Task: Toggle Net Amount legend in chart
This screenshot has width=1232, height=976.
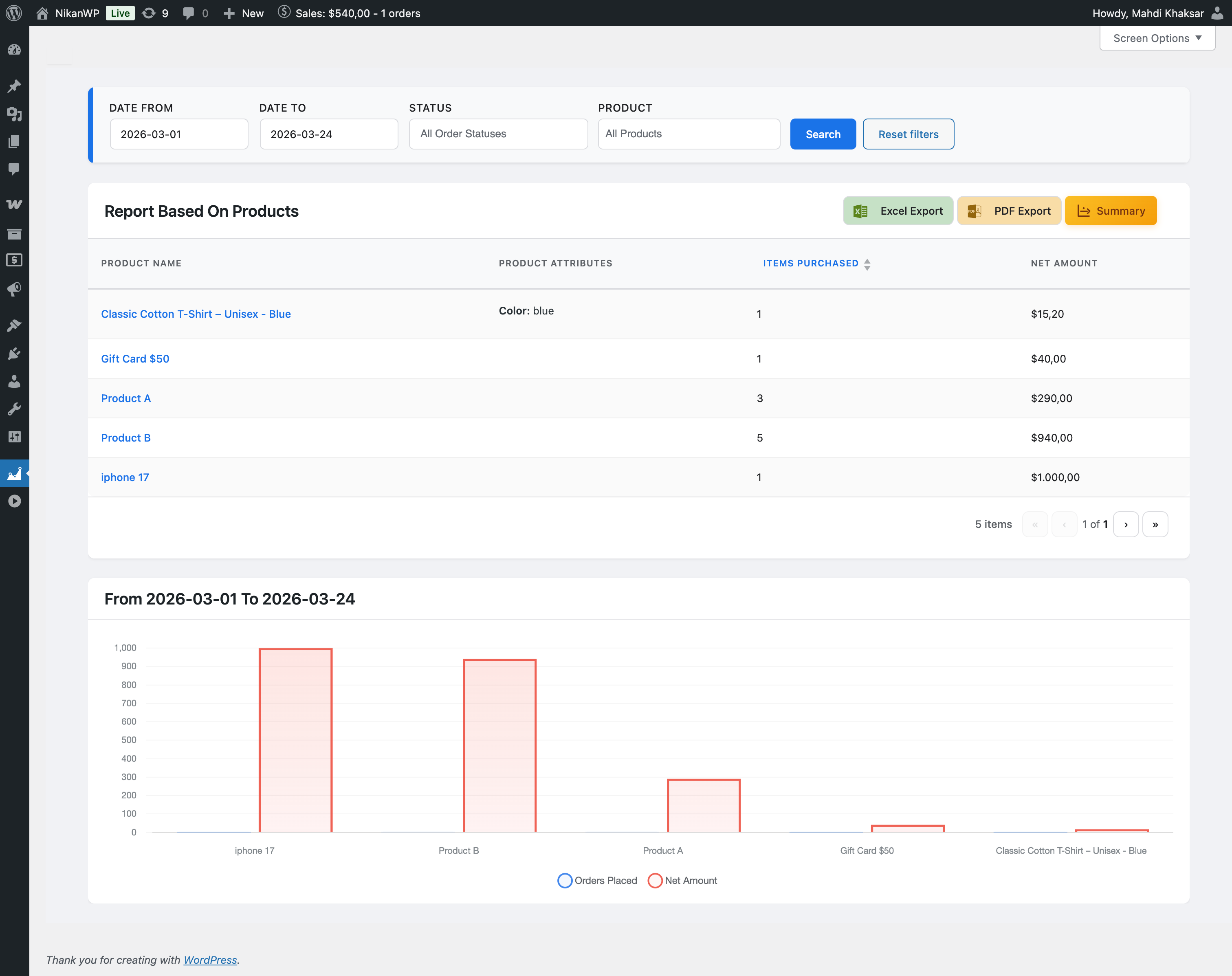Action: (682, 881)
